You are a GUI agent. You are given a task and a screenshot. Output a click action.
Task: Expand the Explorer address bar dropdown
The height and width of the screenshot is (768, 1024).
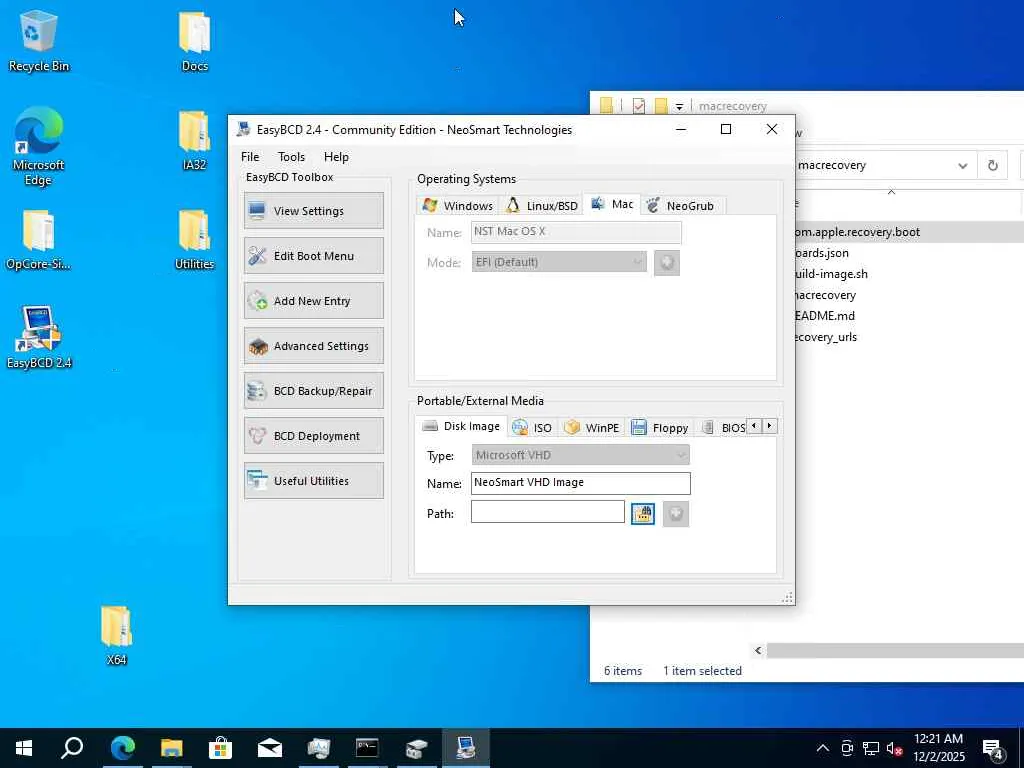(x=963, y=166)
